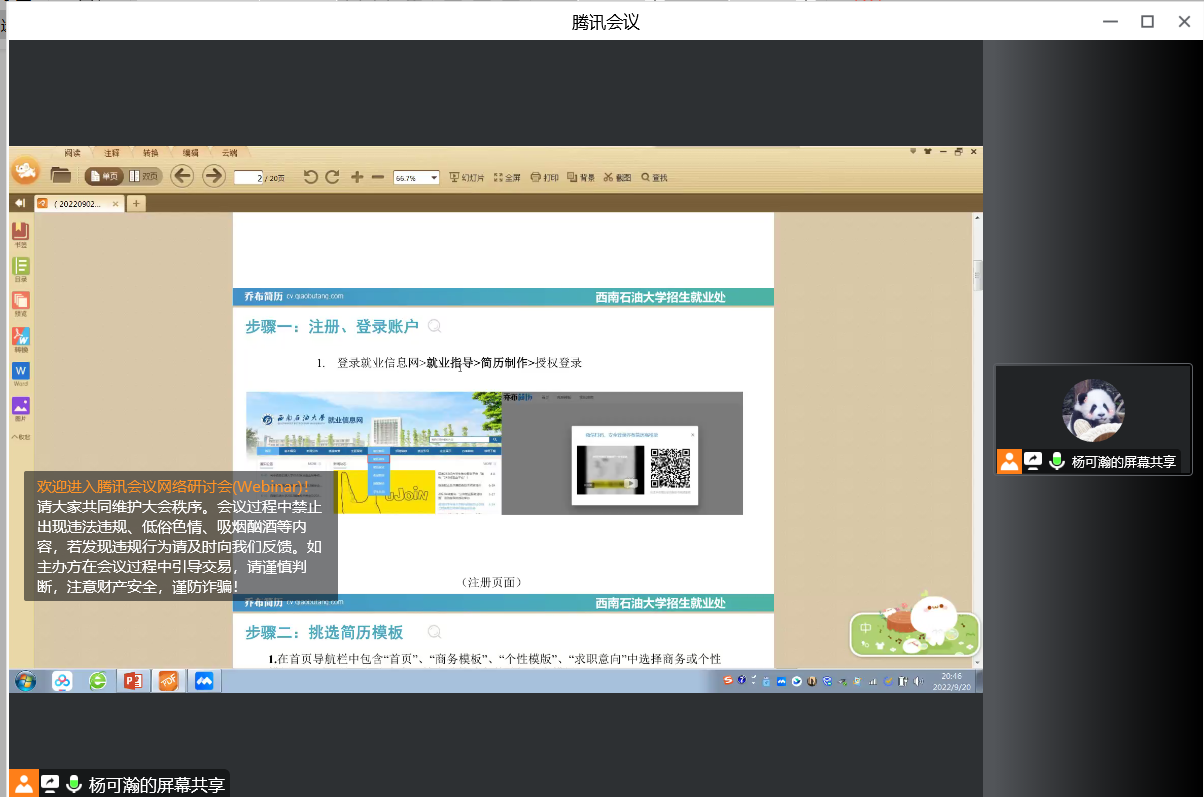Open the Windows Start menu

tap(25, 681)
